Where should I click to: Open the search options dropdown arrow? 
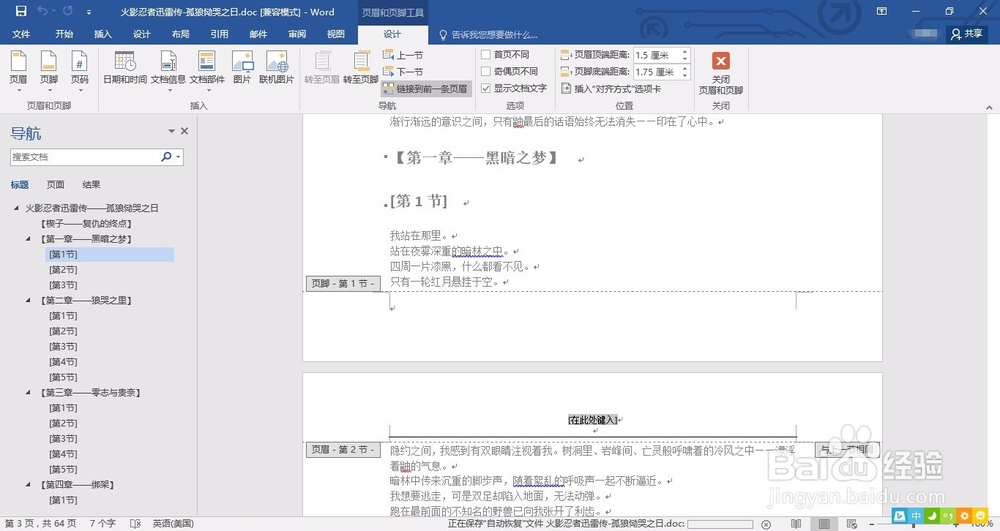(x=179, y=157)
